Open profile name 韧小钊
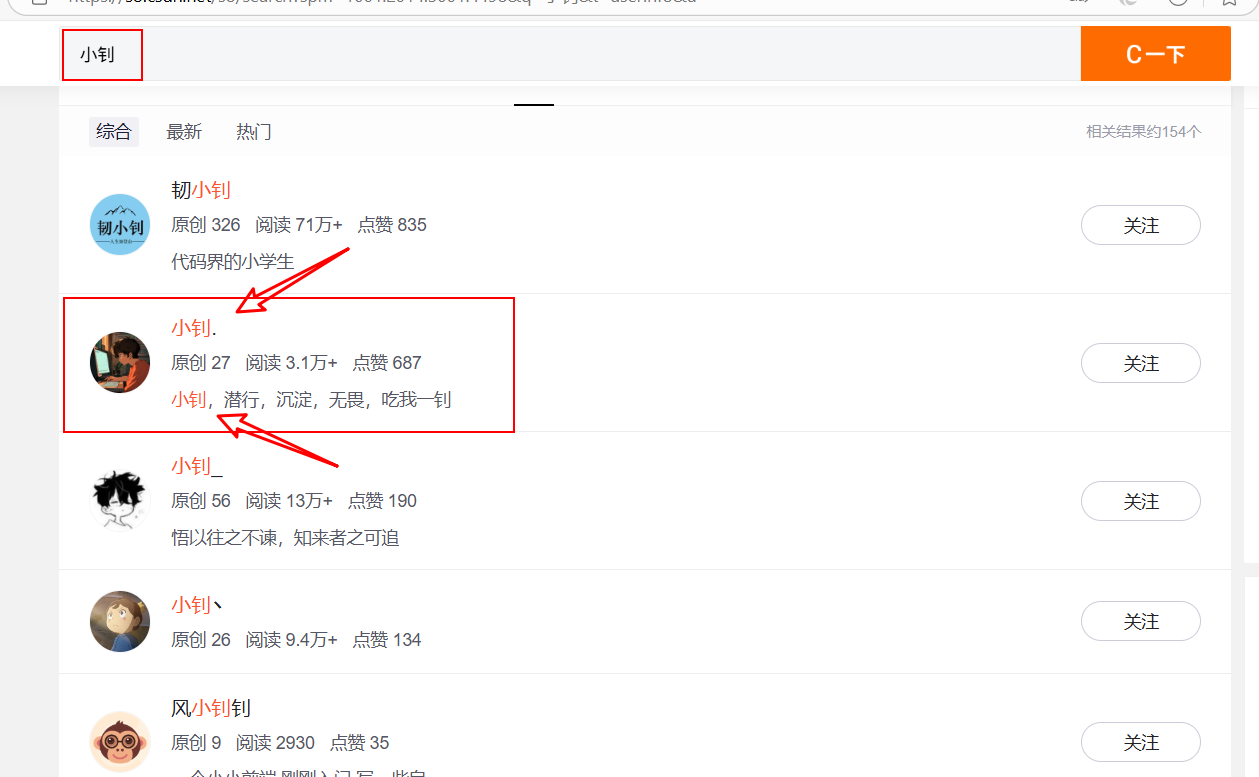Screen dimensions: 1259x777 click(x=201, y=190)
